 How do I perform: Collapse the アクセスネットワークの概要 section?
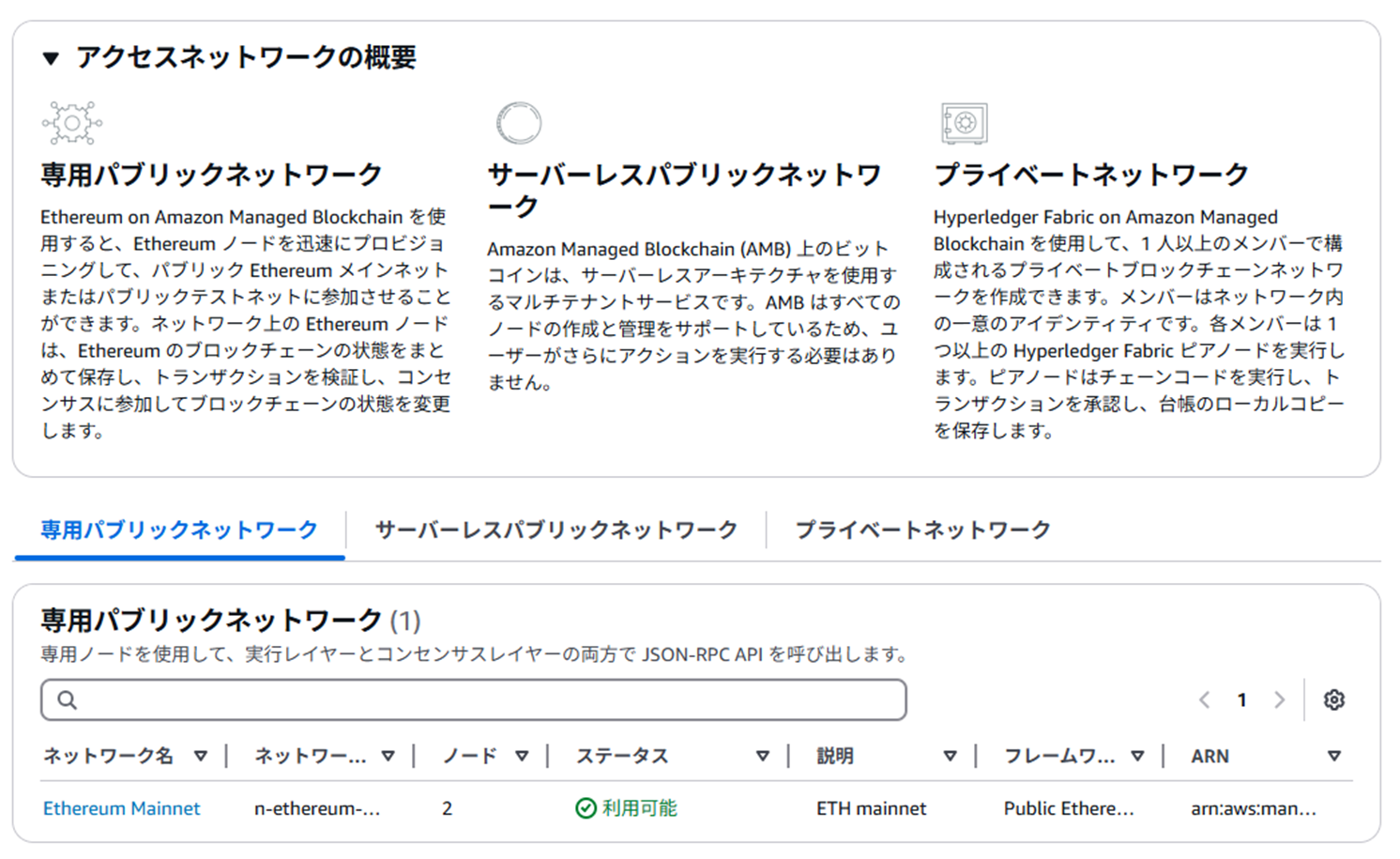[x=51, y=58]
